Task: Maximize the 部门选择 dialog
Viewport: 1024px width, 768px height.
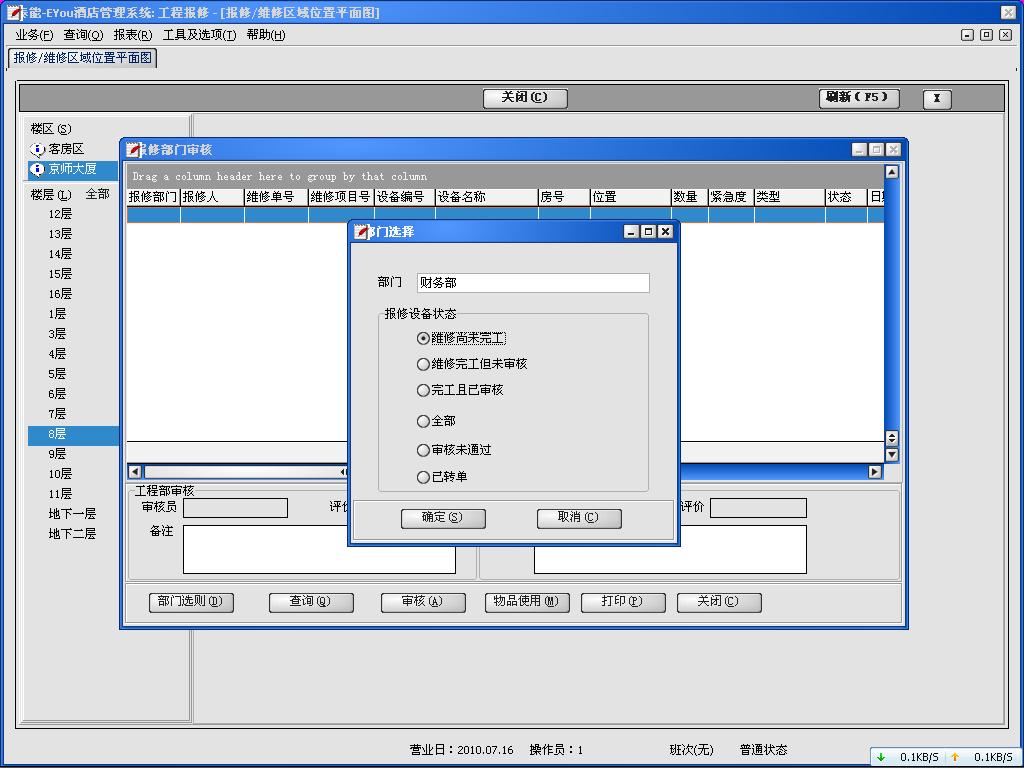Action: click(x=648, y=231)
